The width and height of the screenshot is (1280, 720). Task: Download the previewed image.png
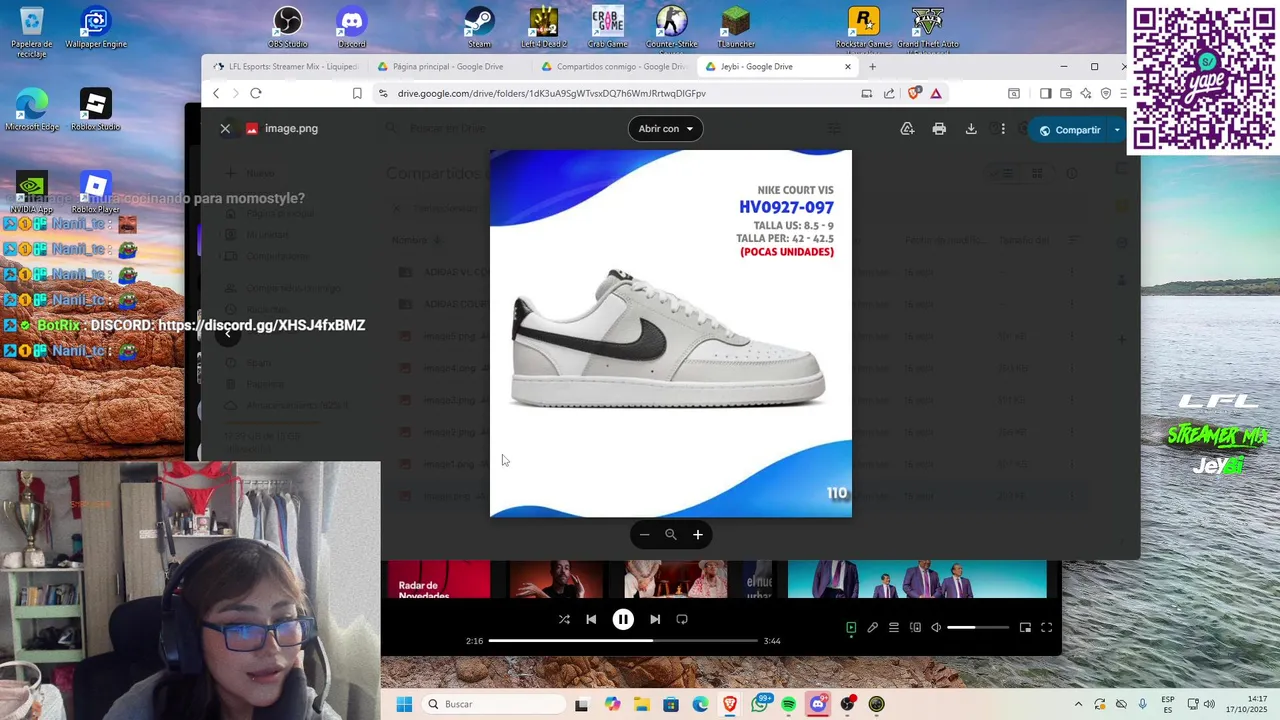pos(971,129)
